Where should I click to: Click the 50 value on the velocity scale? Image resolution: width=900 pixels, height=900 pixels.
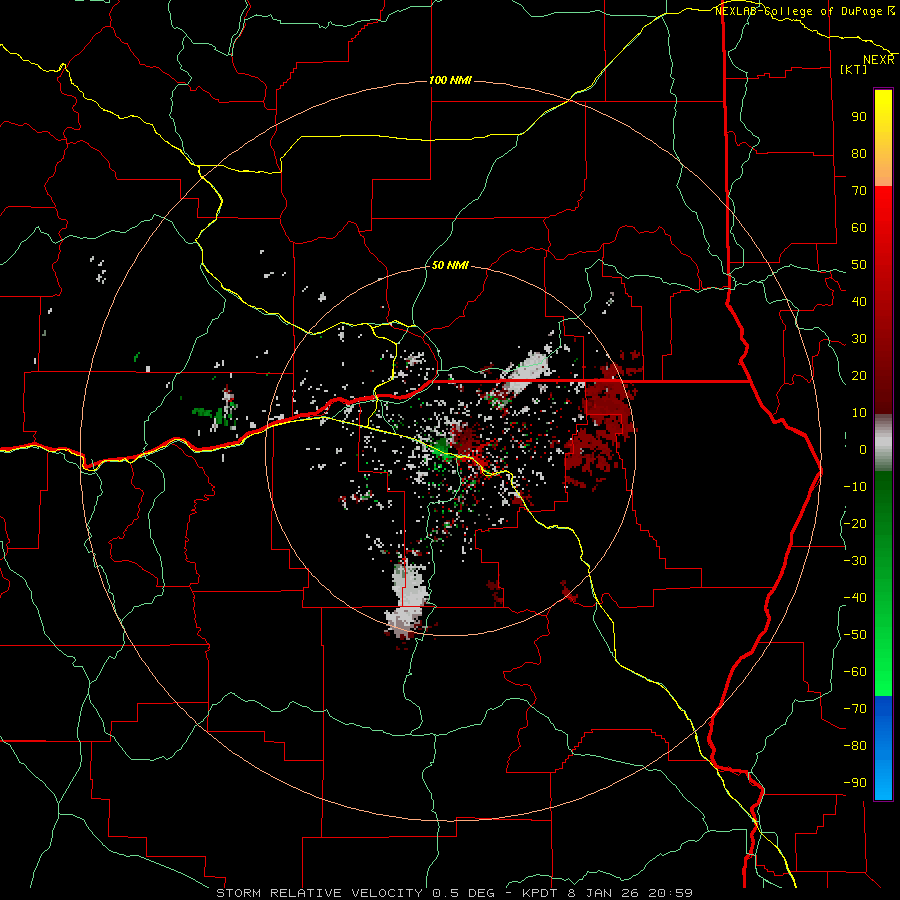[859, 265]
